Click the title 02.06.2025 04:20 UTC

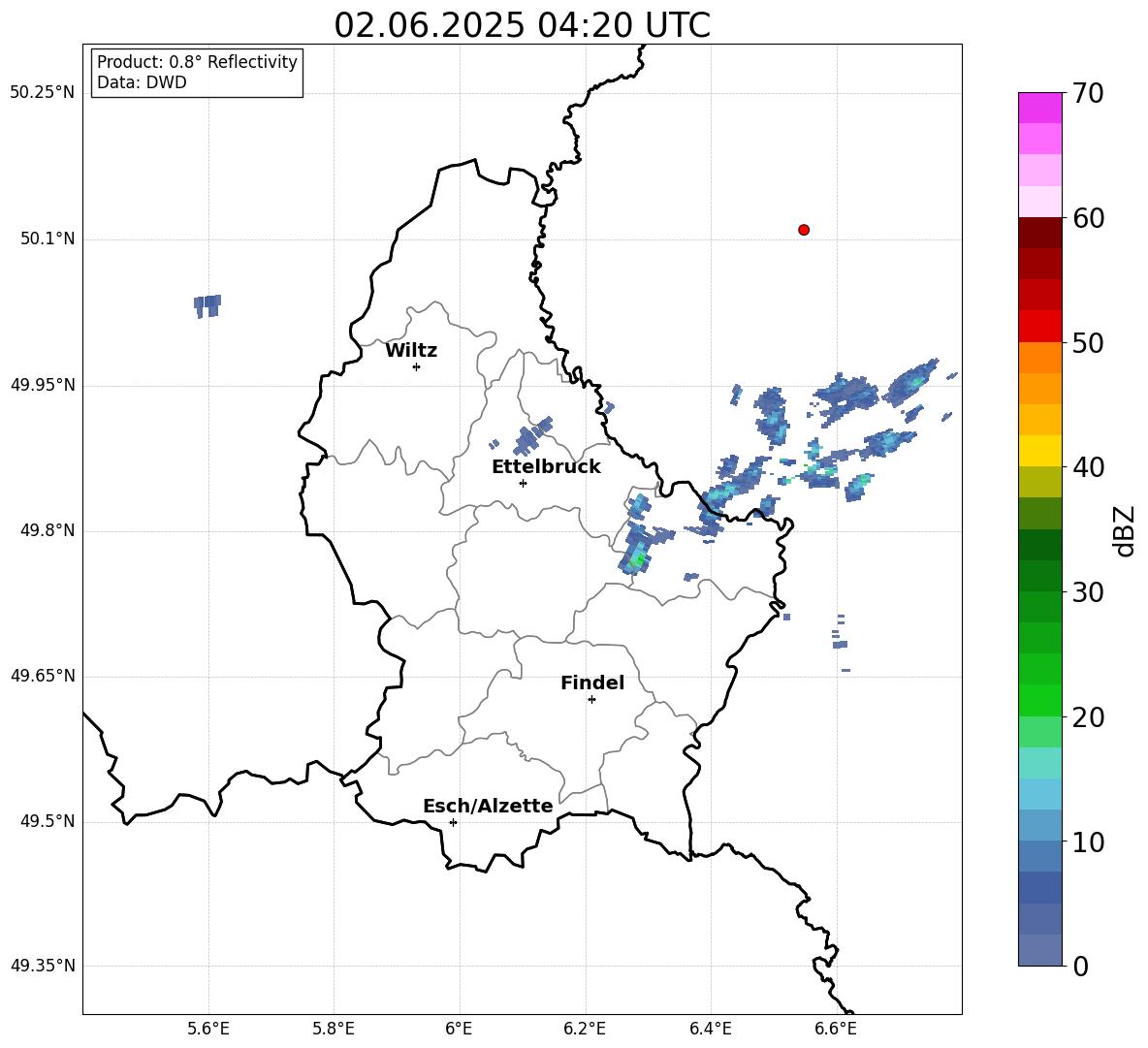click(x=522, y=25)
